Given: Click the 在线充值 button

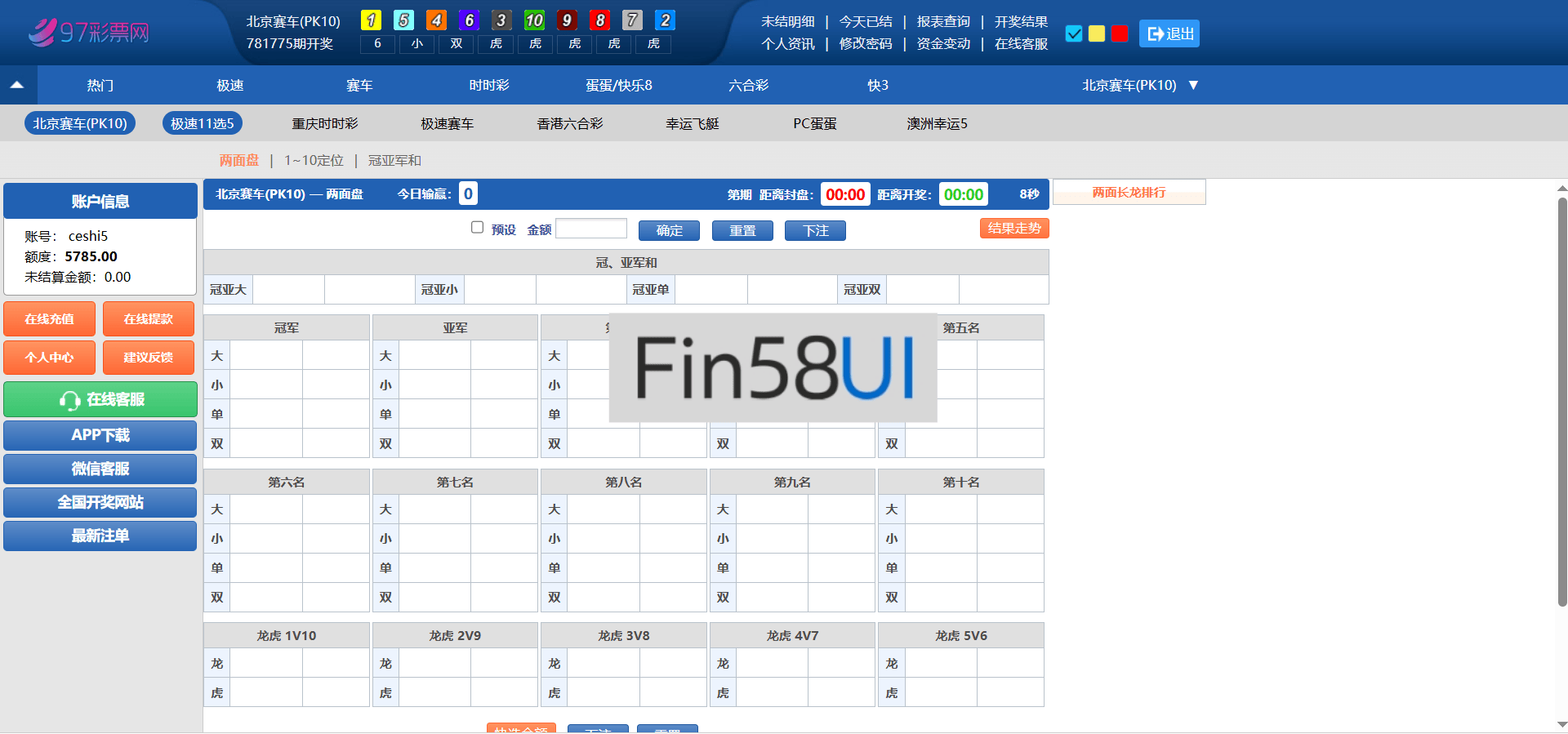Looking at the screenshot, I should click(x=49, y=318).
